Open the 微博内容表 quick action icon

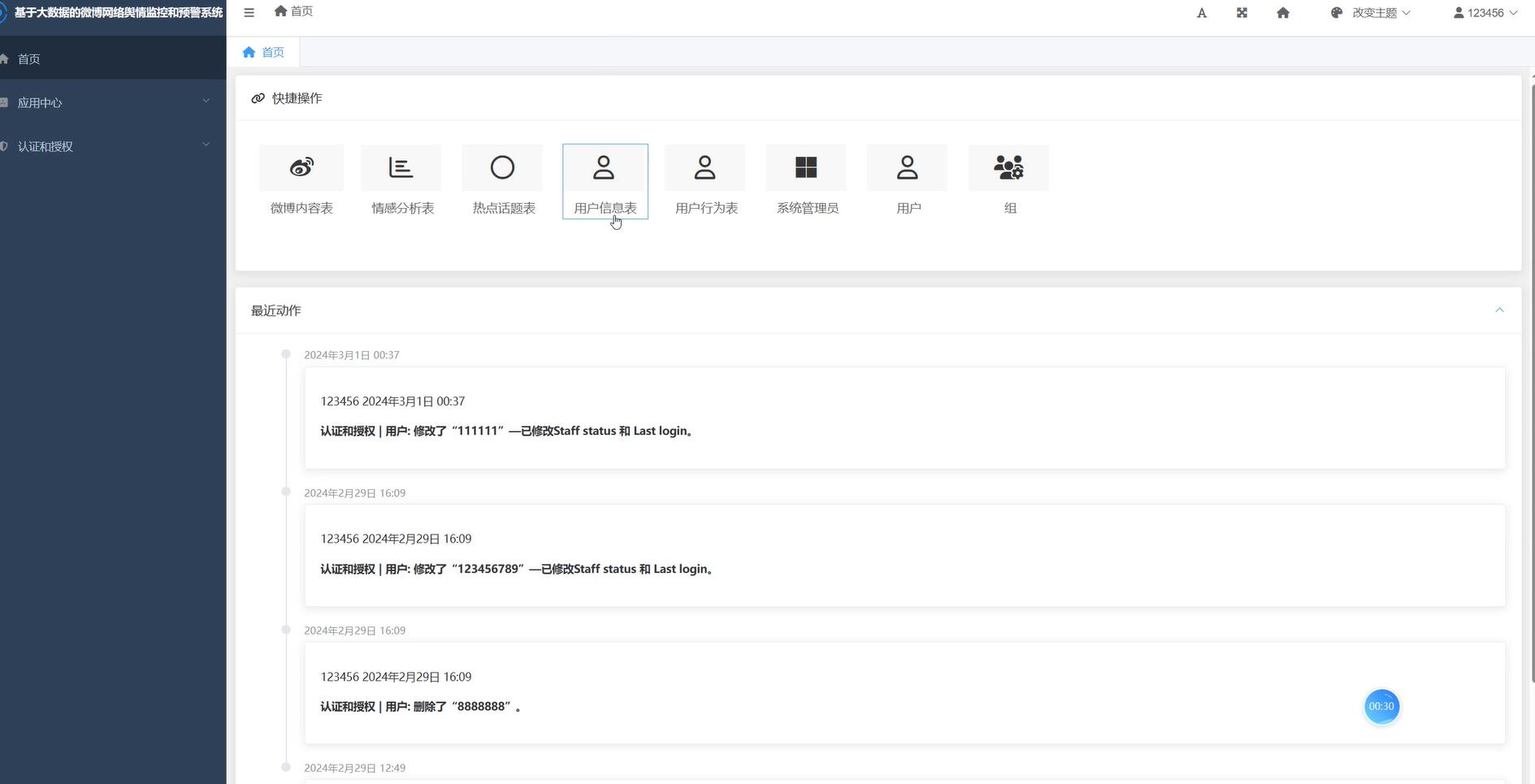pos(301,167)
